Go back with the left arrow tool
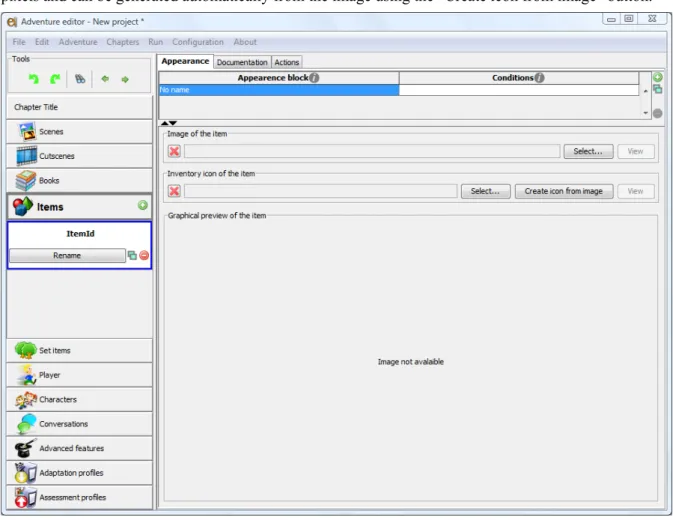Viewport: 673px width, 520px height. (x=105, y=79)
